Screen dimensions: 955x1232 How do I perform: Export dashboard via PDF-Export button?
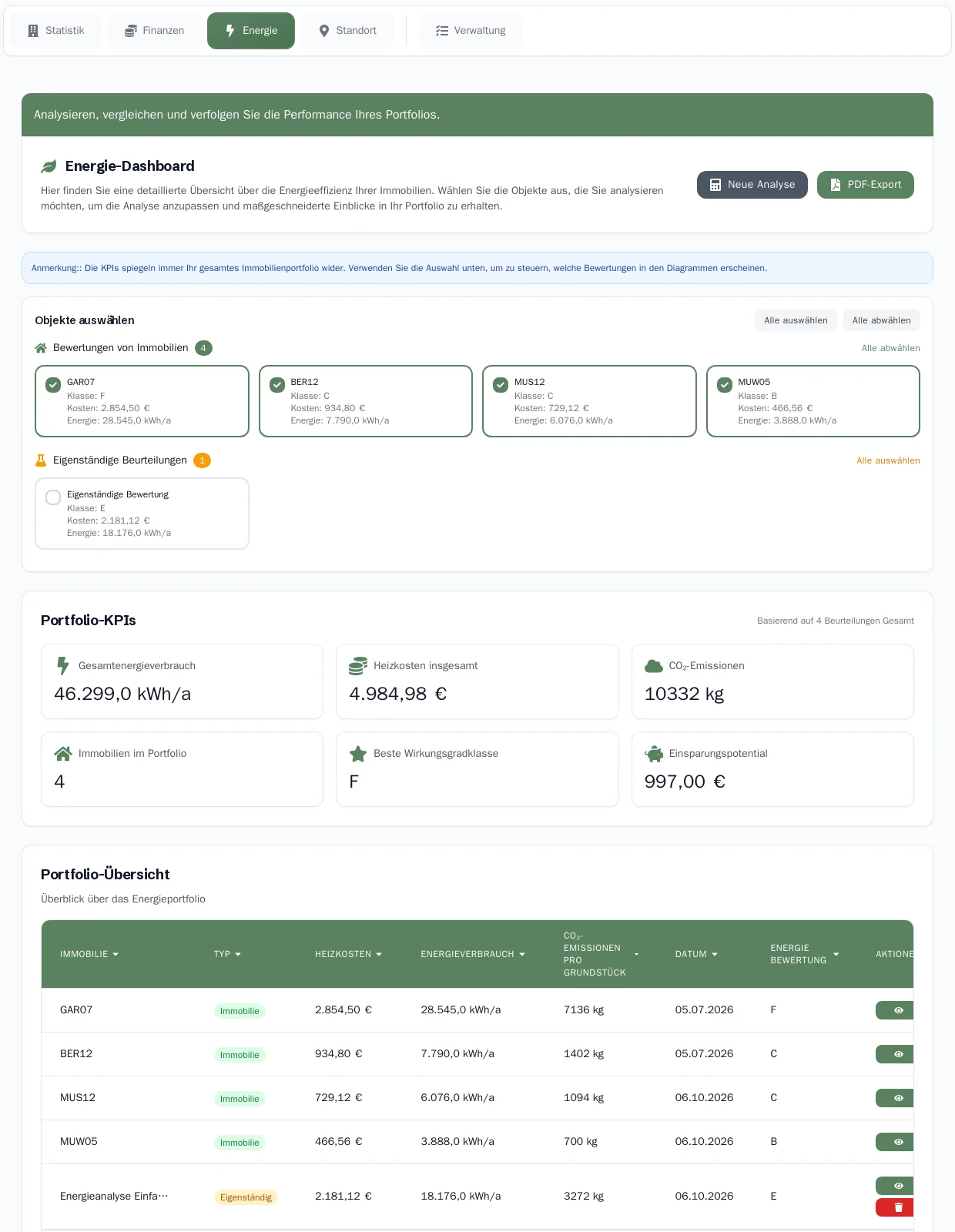(x=865, y=185)
